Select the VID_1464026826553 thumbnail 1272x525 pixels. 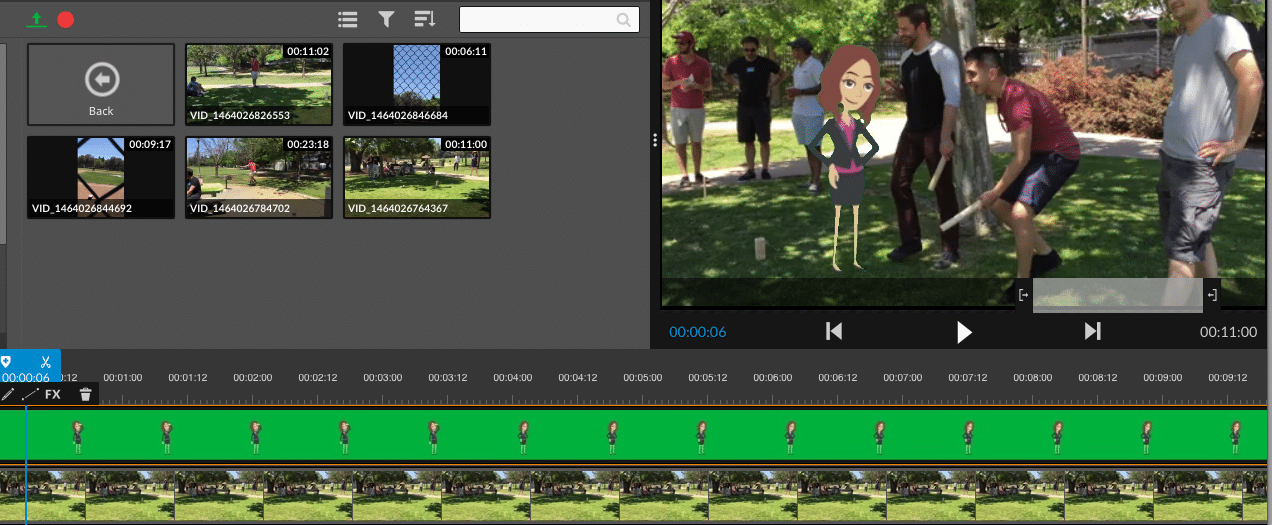point(259,84)
